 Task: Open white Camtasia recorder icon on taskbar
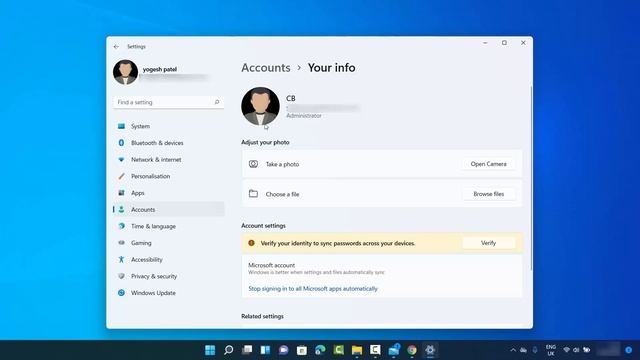[375, 350]
